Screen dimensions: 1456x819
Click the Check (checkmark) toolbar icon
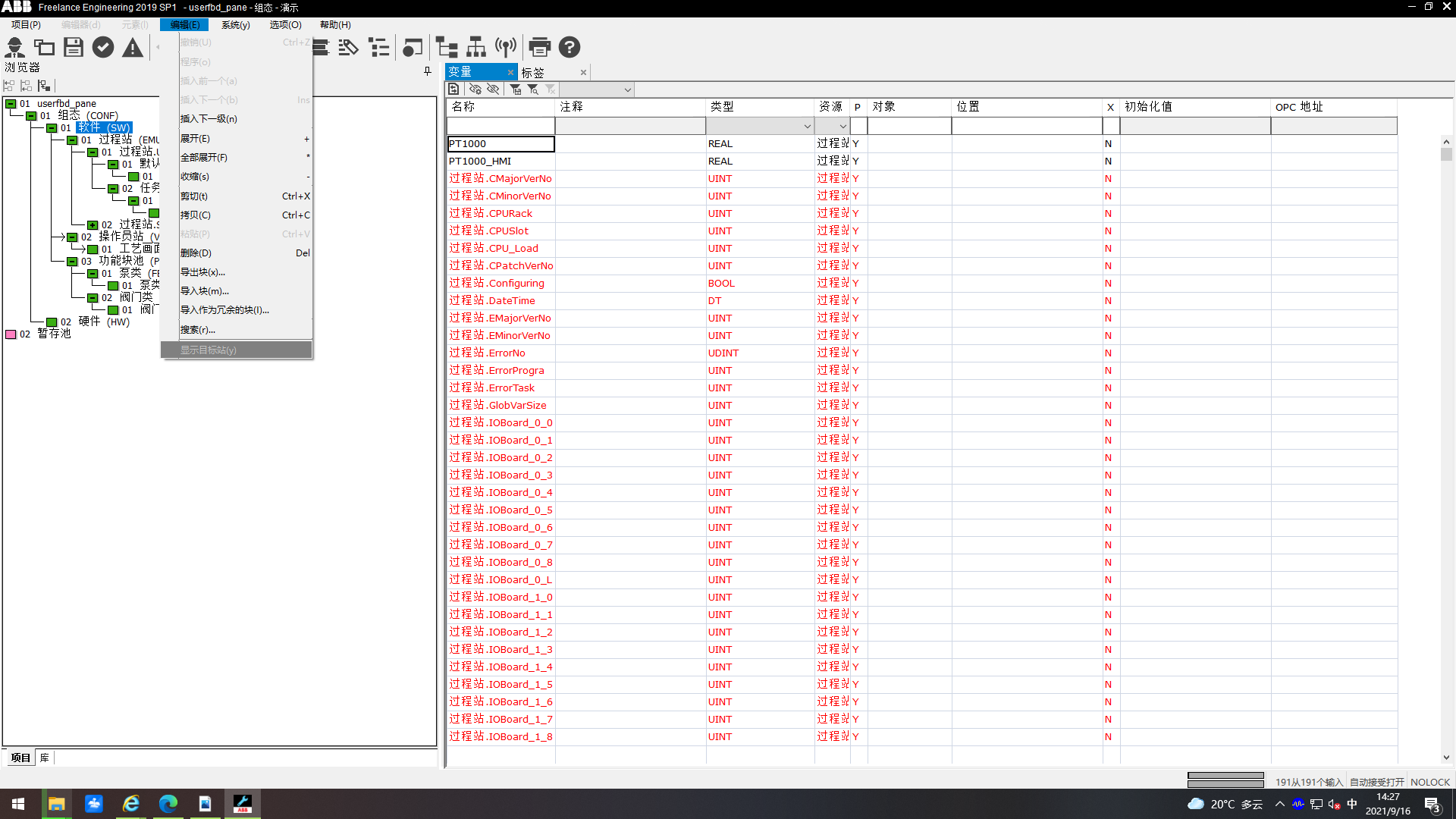tap(103, 48)
